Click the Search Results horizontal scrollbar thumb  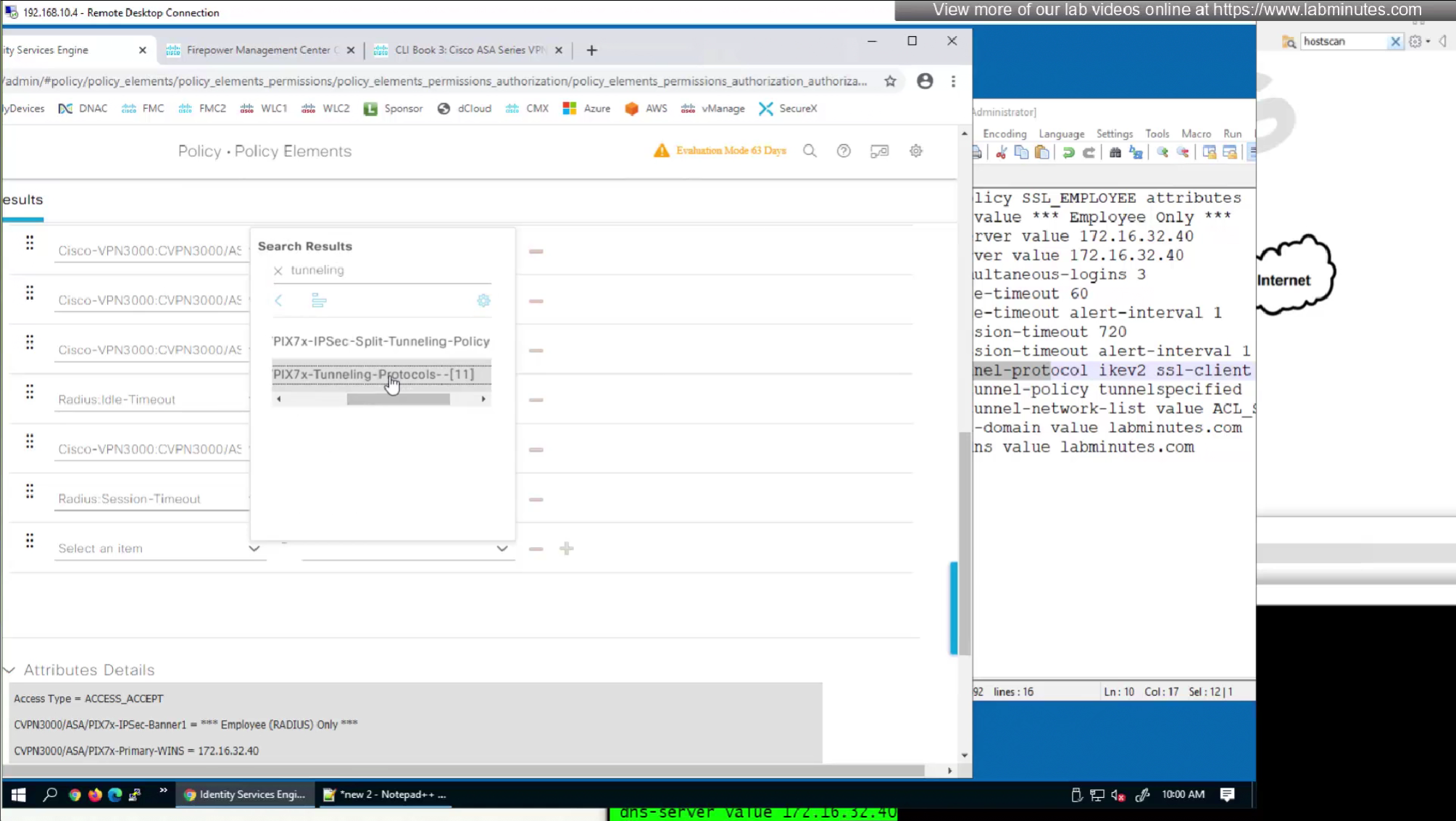398,399
